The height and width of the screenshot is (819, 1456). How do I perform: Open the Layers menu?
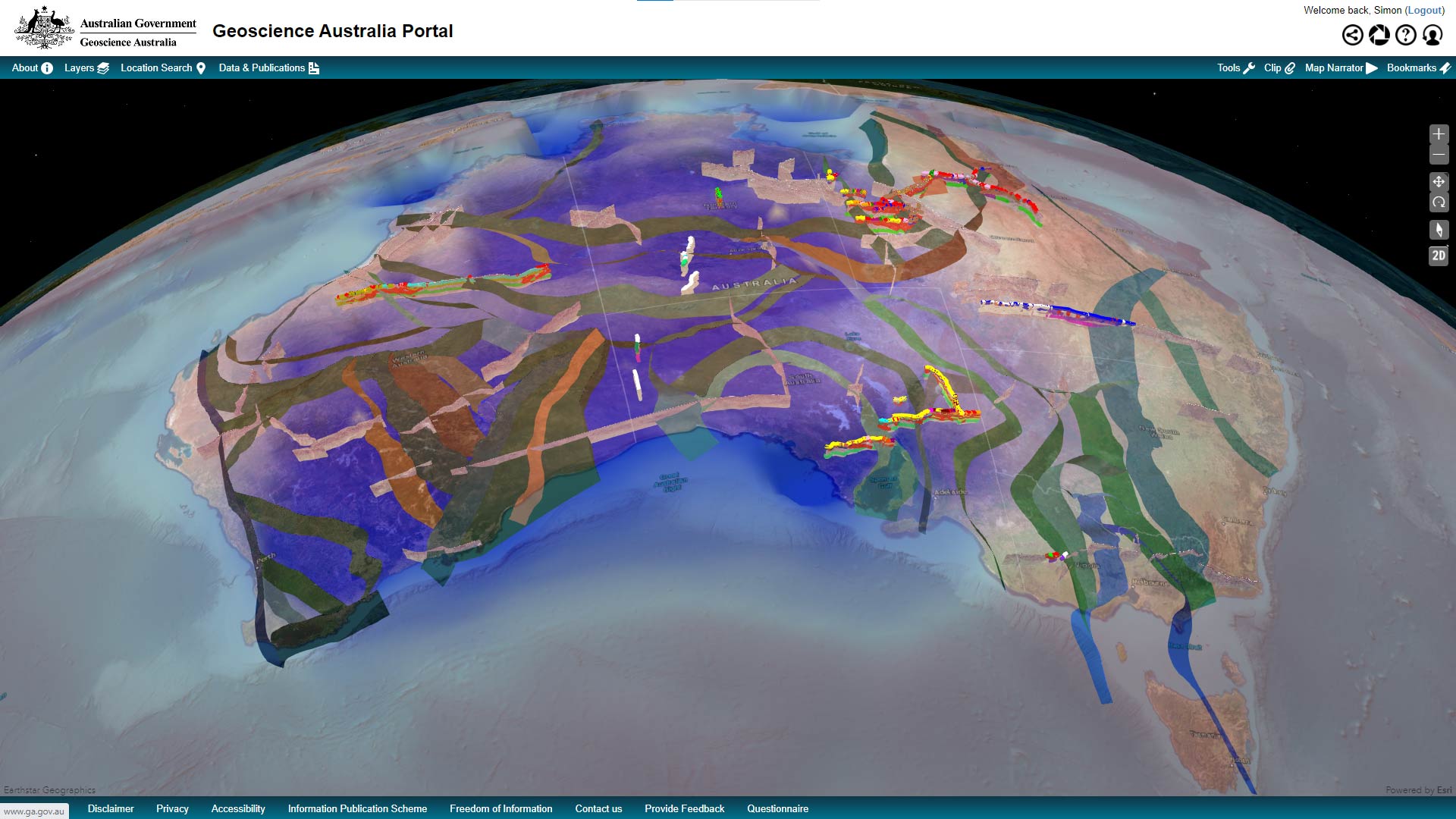coord(86,68)
